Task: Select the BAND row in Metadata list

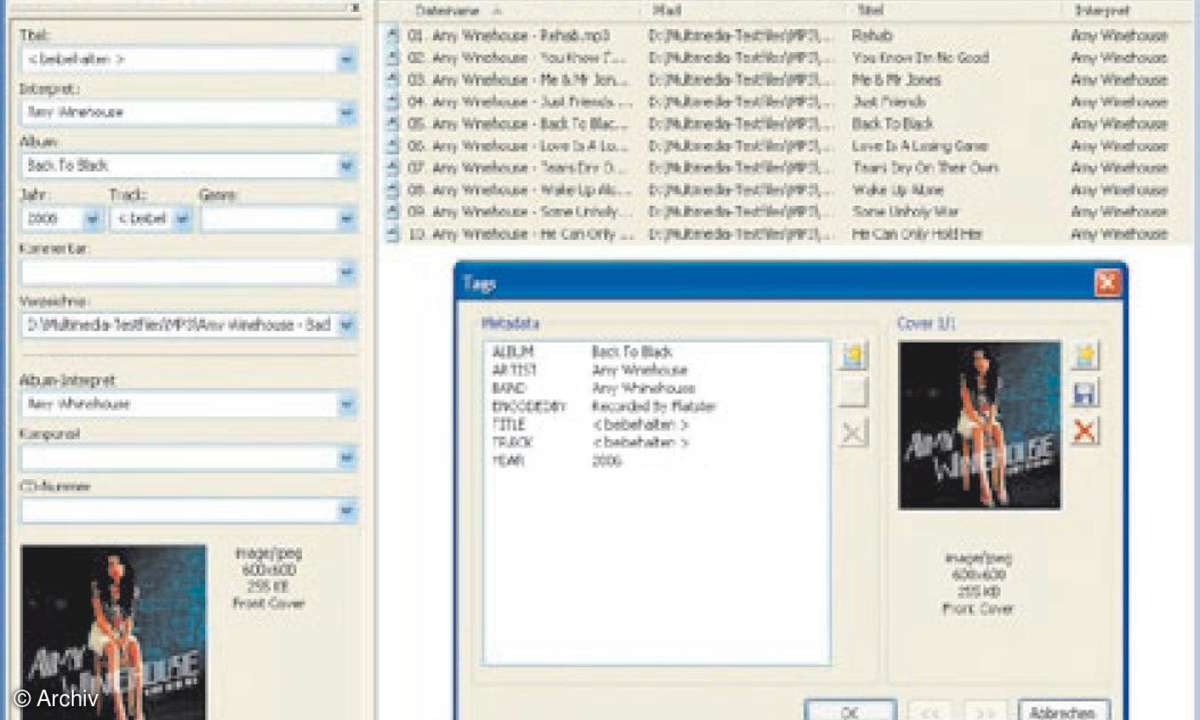Action: click(656, 388)
